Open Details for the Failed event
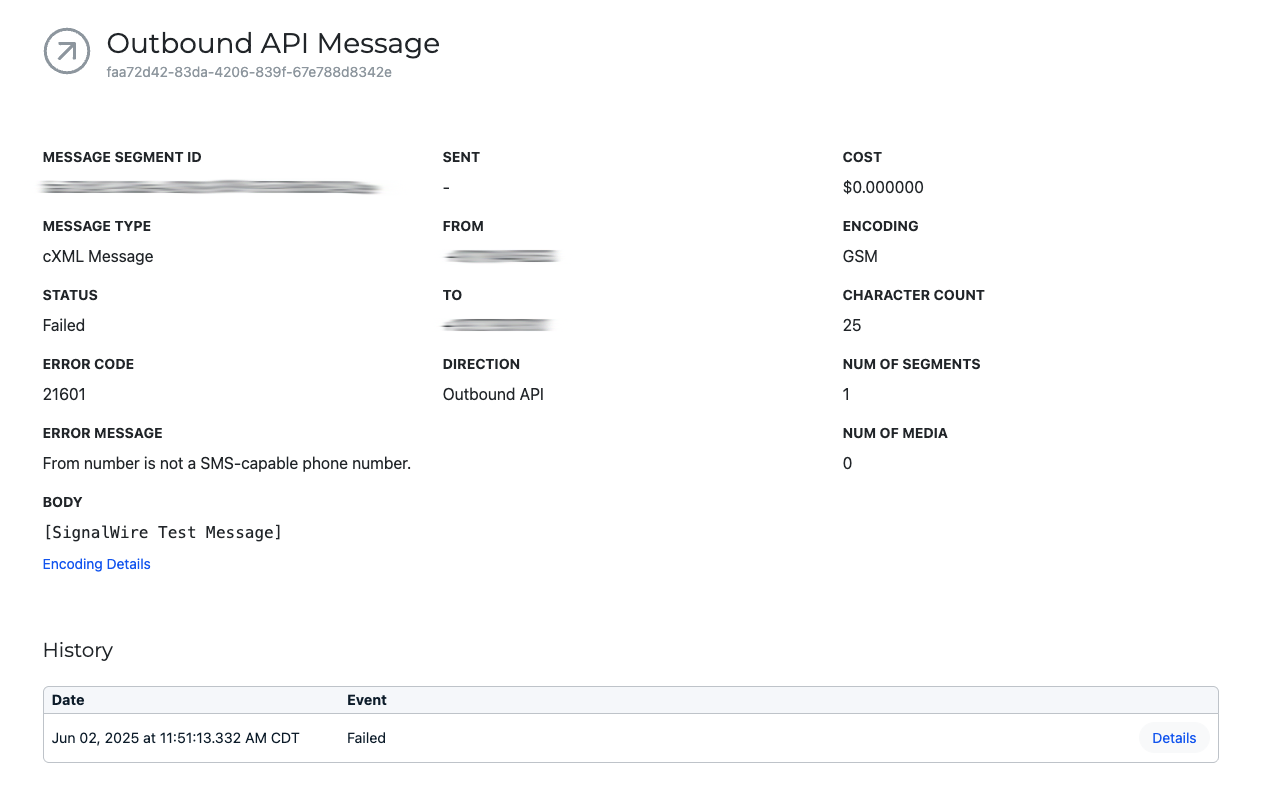The height and width of the screenshot is (805, 1270). pyautogui.click(x=1173, y=738)
